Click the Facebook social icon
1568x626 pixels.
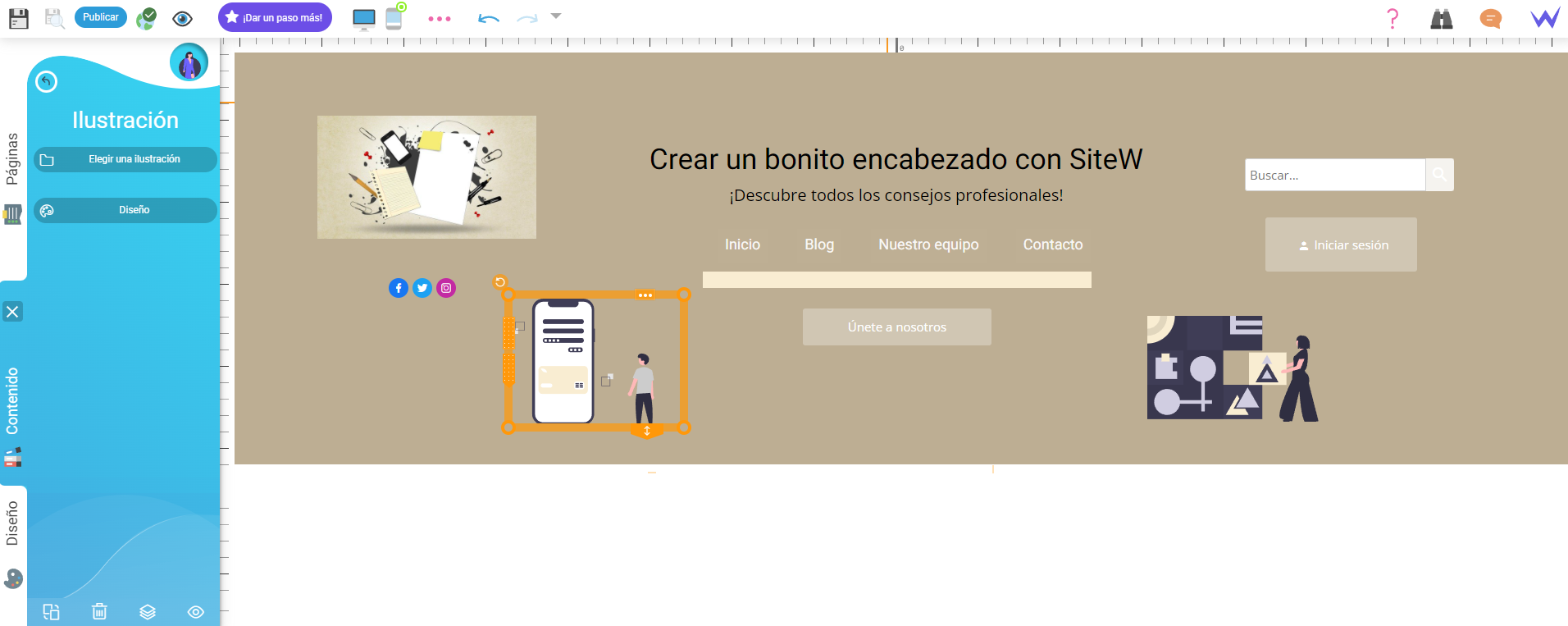click(x=399, y=288)
